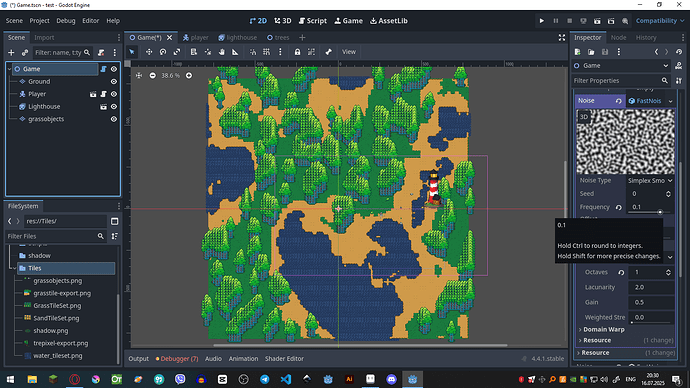Screen dimensions: 690x388
Task: Click the Add Child Node plus icon
Action: (x=11, y=53)
